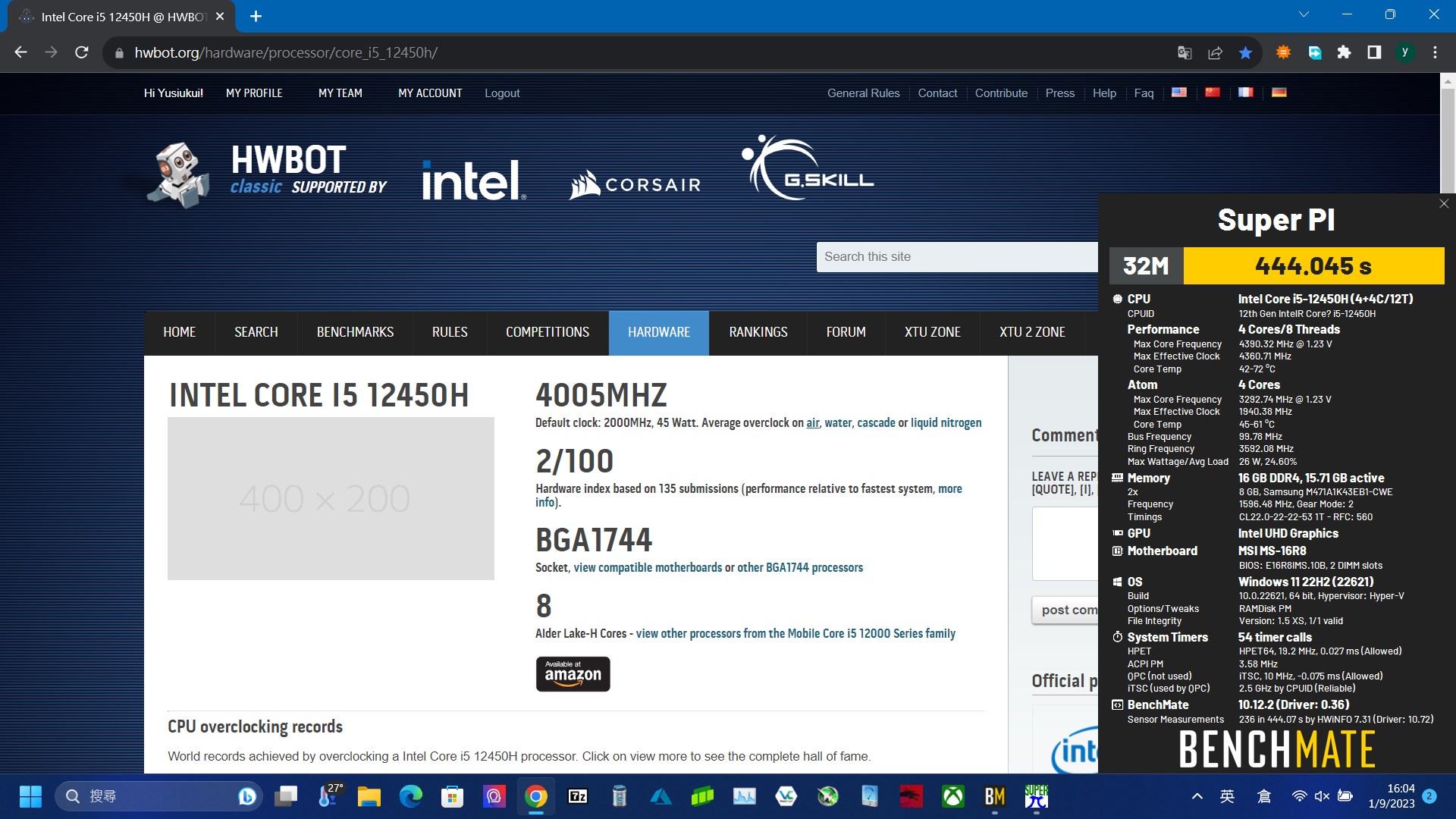This screenshot has width=1456, height=819.
Task: Click the translate page icon
Action: pyautogui.click(x=1185, y=52)
